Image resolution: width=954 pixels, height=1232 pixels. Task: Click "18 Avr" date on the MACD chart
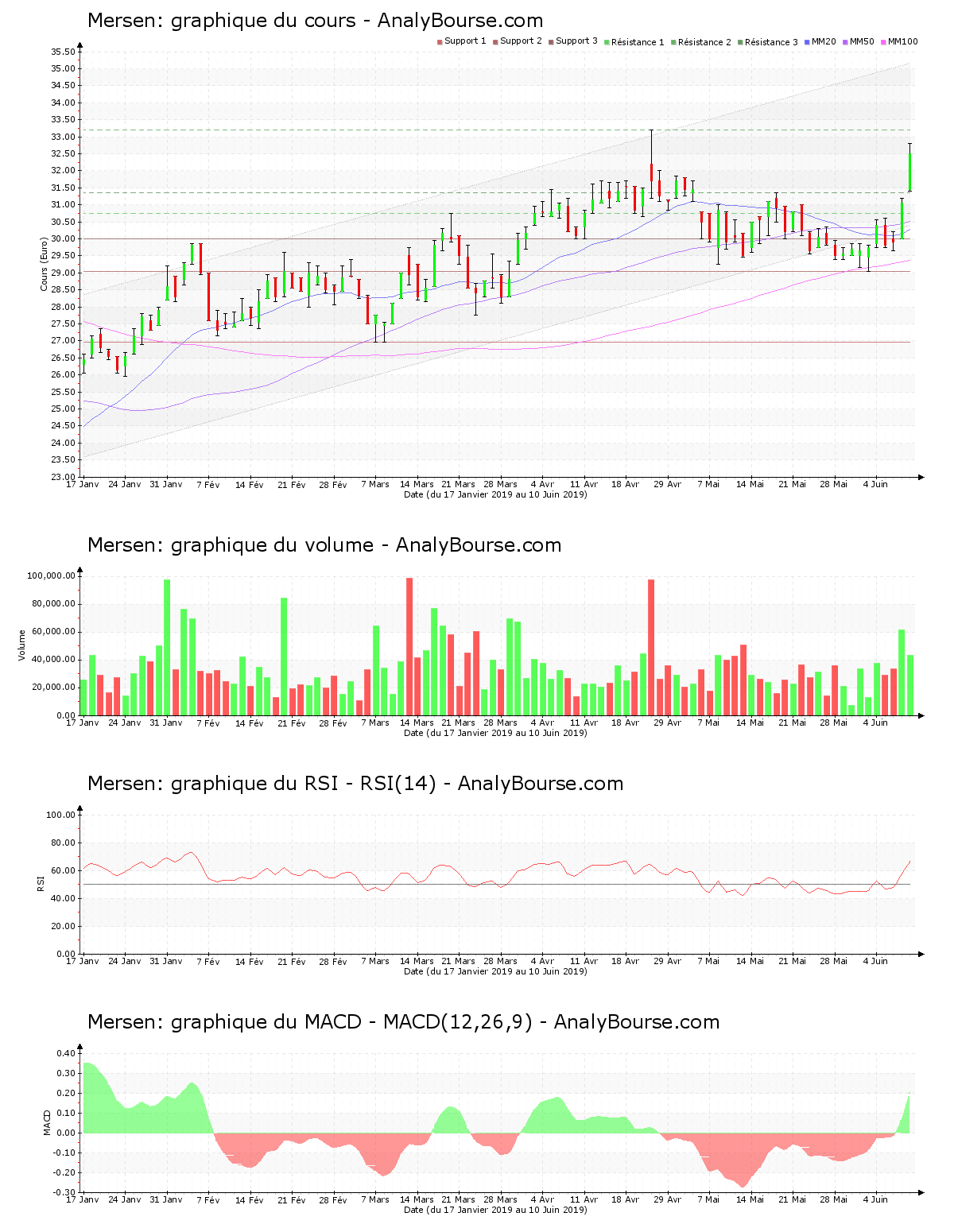coord(626,1199)
